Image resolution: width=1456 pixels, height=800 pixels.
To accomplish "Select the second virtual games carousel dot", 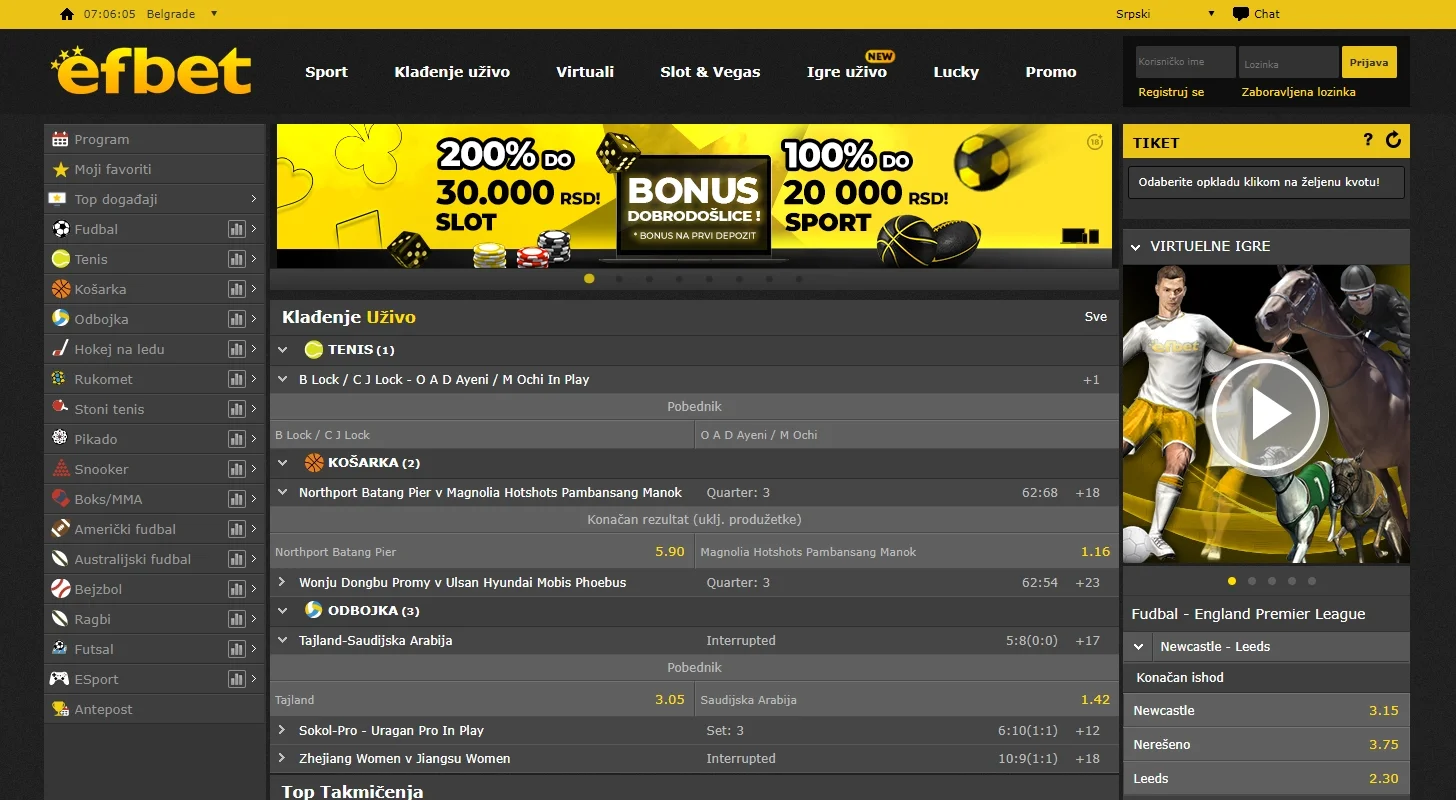I will tap(1251, 581).
